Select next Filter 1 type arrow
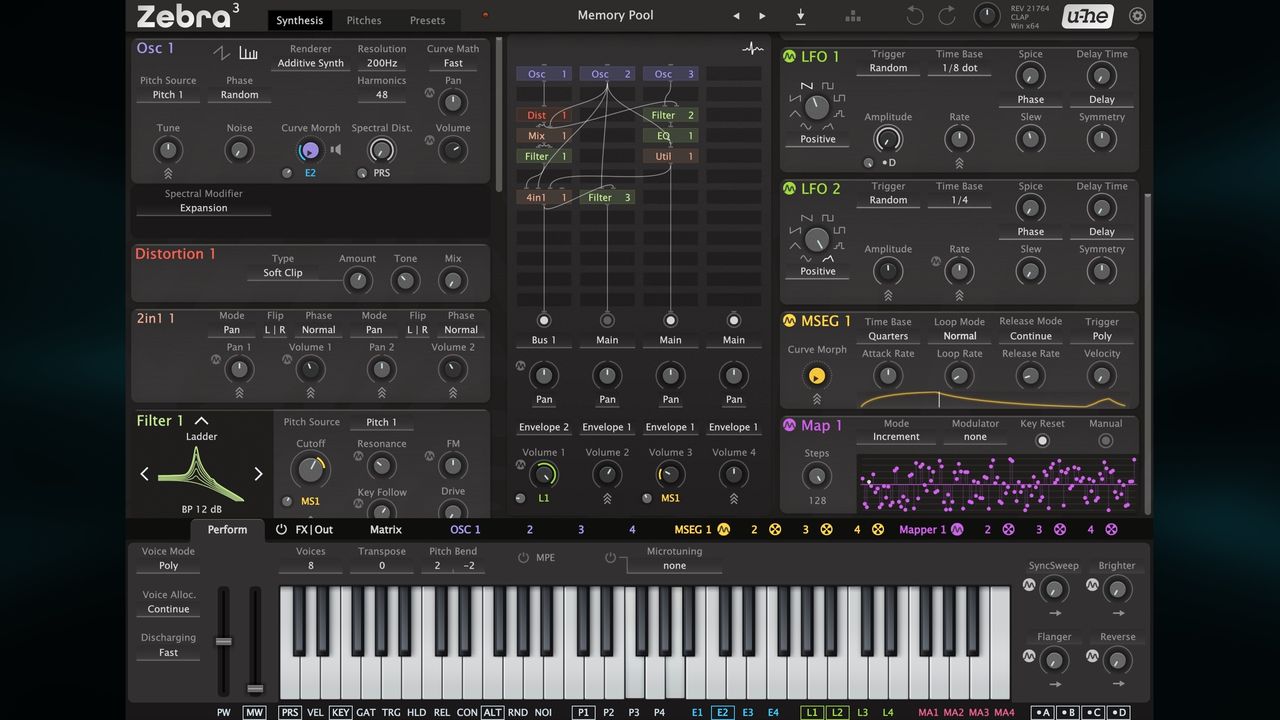 [x=258, y=474]
